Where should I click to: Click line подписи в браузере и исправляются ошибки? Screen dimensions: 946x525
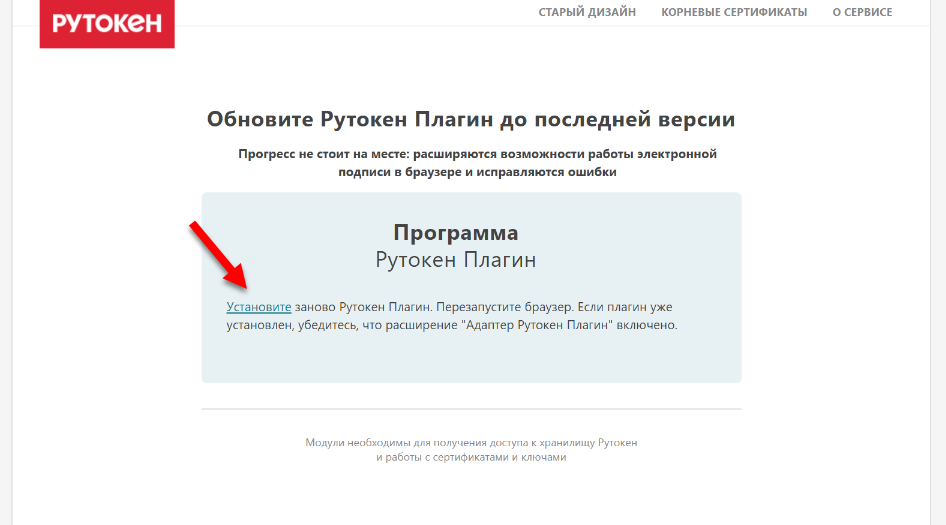click(477, 172)
